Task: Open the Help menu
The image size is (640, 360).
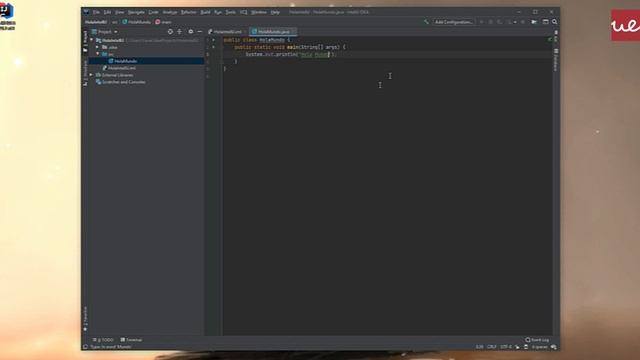Action: [x=275, y=12]
